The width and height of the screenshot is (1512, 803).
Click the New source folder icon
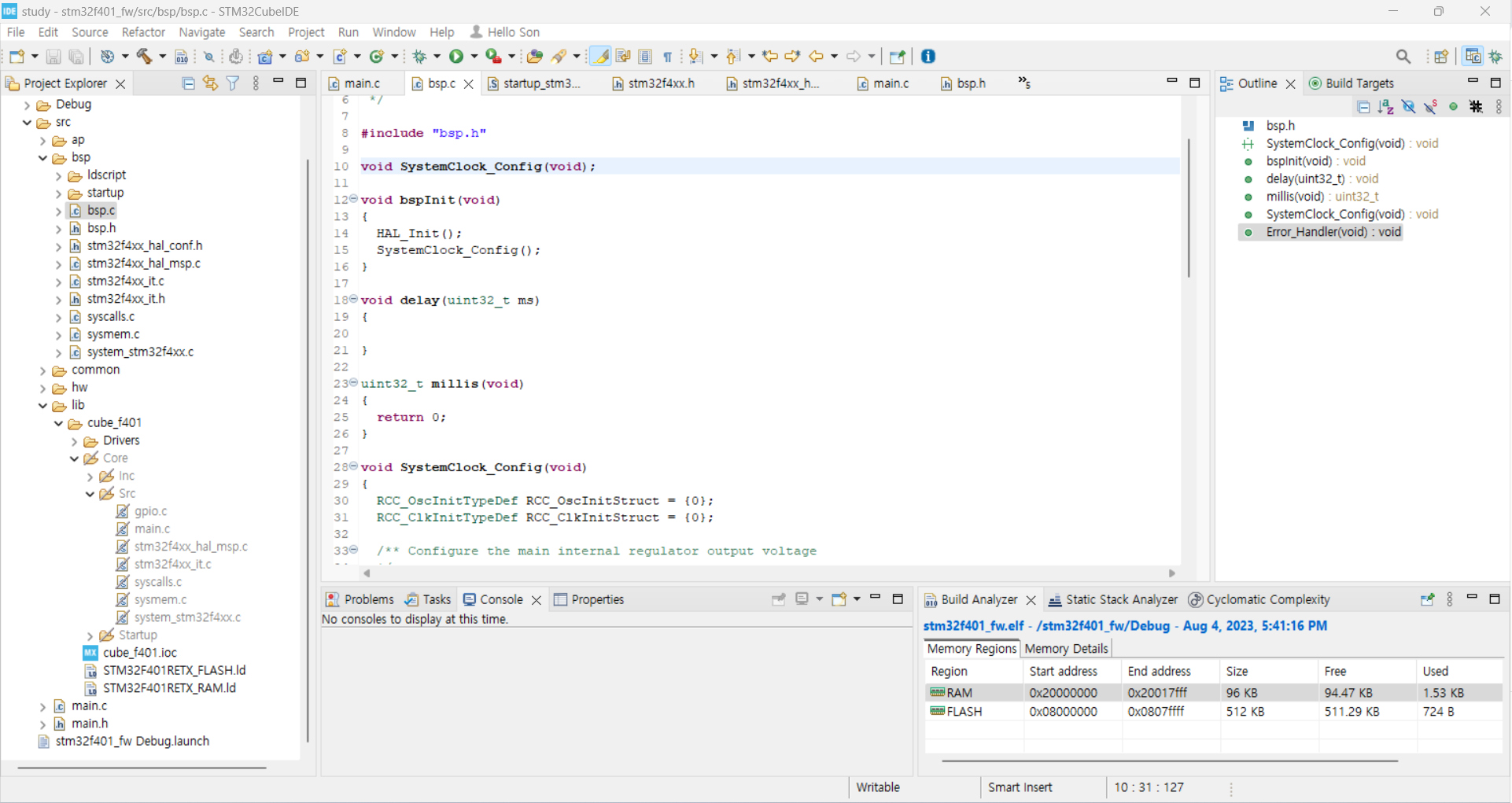point(302,57)
